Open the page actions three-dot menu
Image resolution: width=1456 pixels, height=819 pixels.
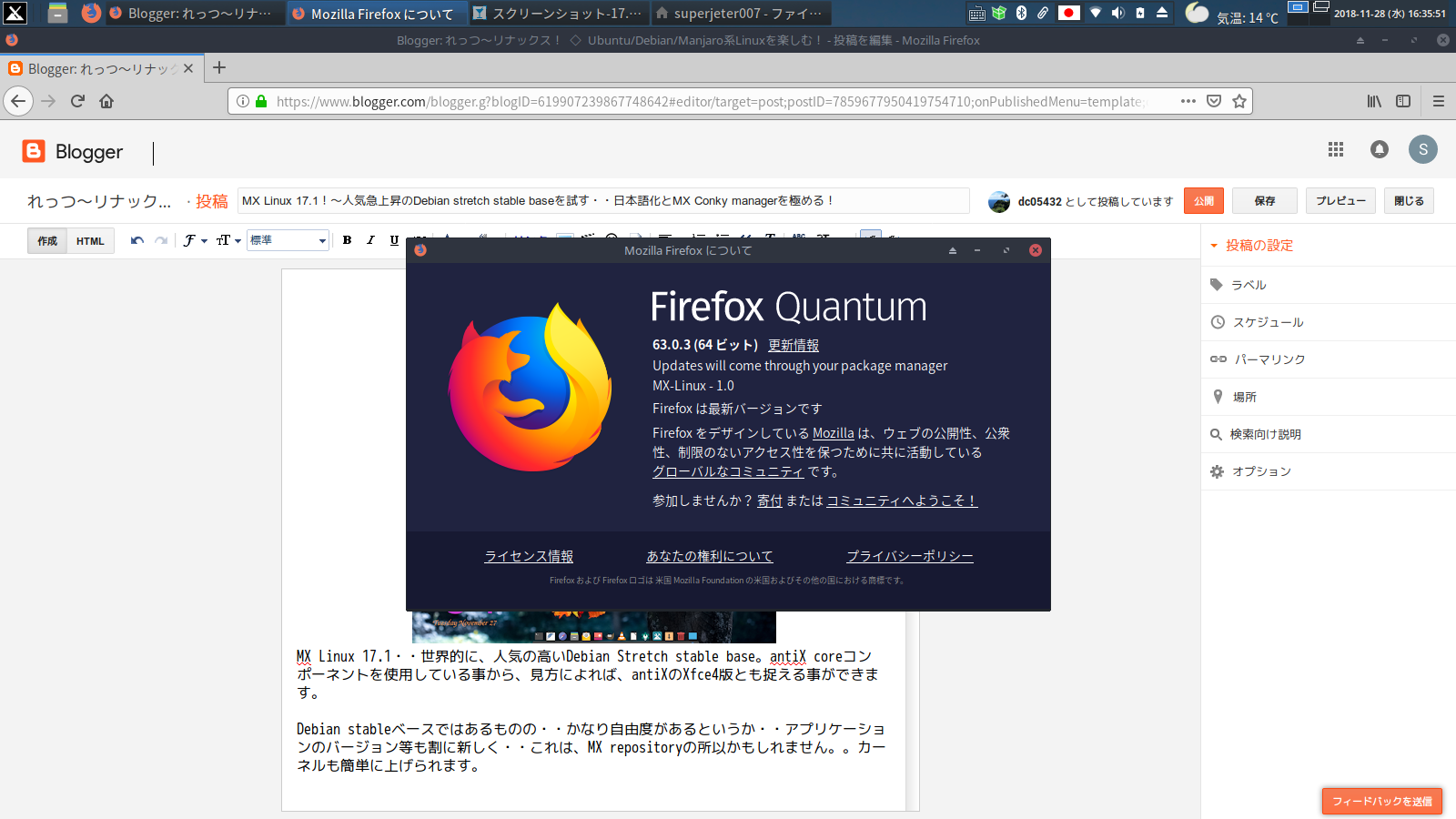[x=1188, y=101]
